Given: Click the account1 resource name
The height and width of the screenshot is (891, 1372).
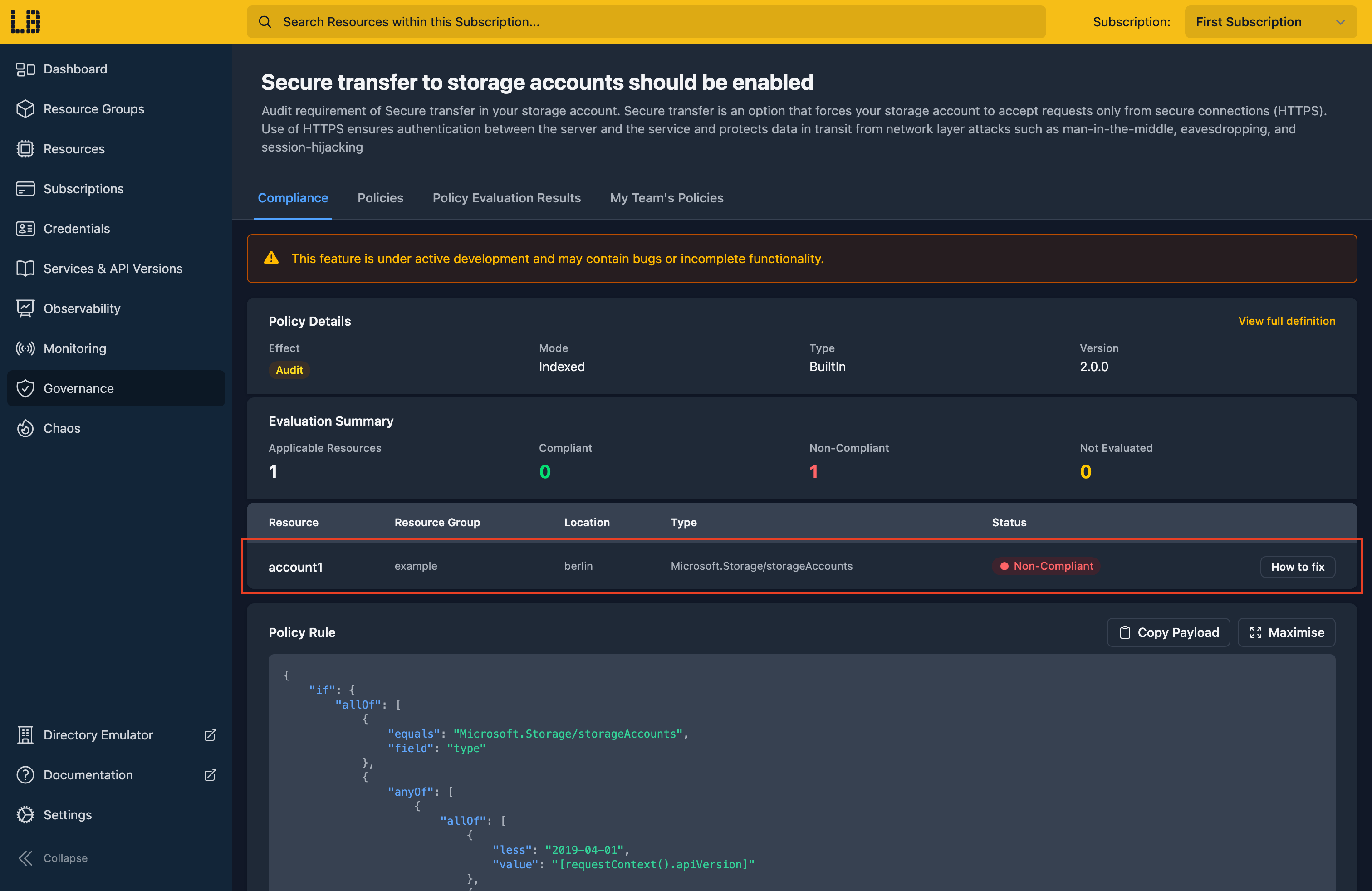Looking at the screenshot, I should click(296, 567).
